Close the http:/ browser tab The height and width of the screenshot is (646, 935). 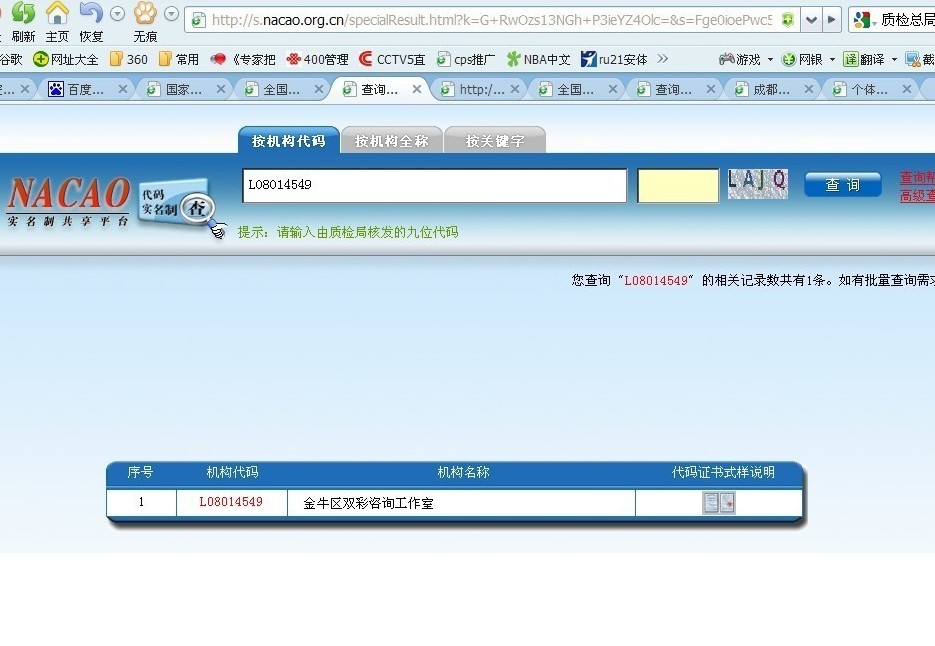[x=515, y=89]
